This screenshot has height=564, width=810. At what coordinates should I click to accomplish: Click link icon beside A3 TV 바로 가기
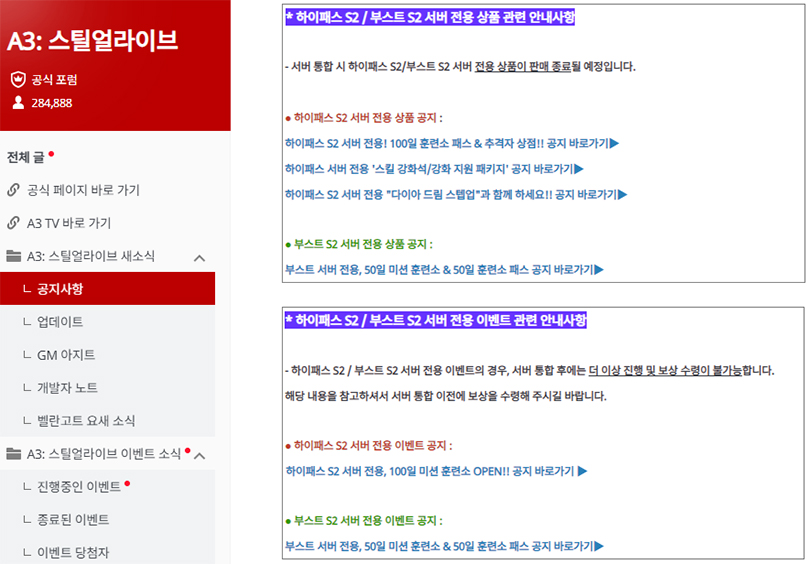click(x=13, y=223)
